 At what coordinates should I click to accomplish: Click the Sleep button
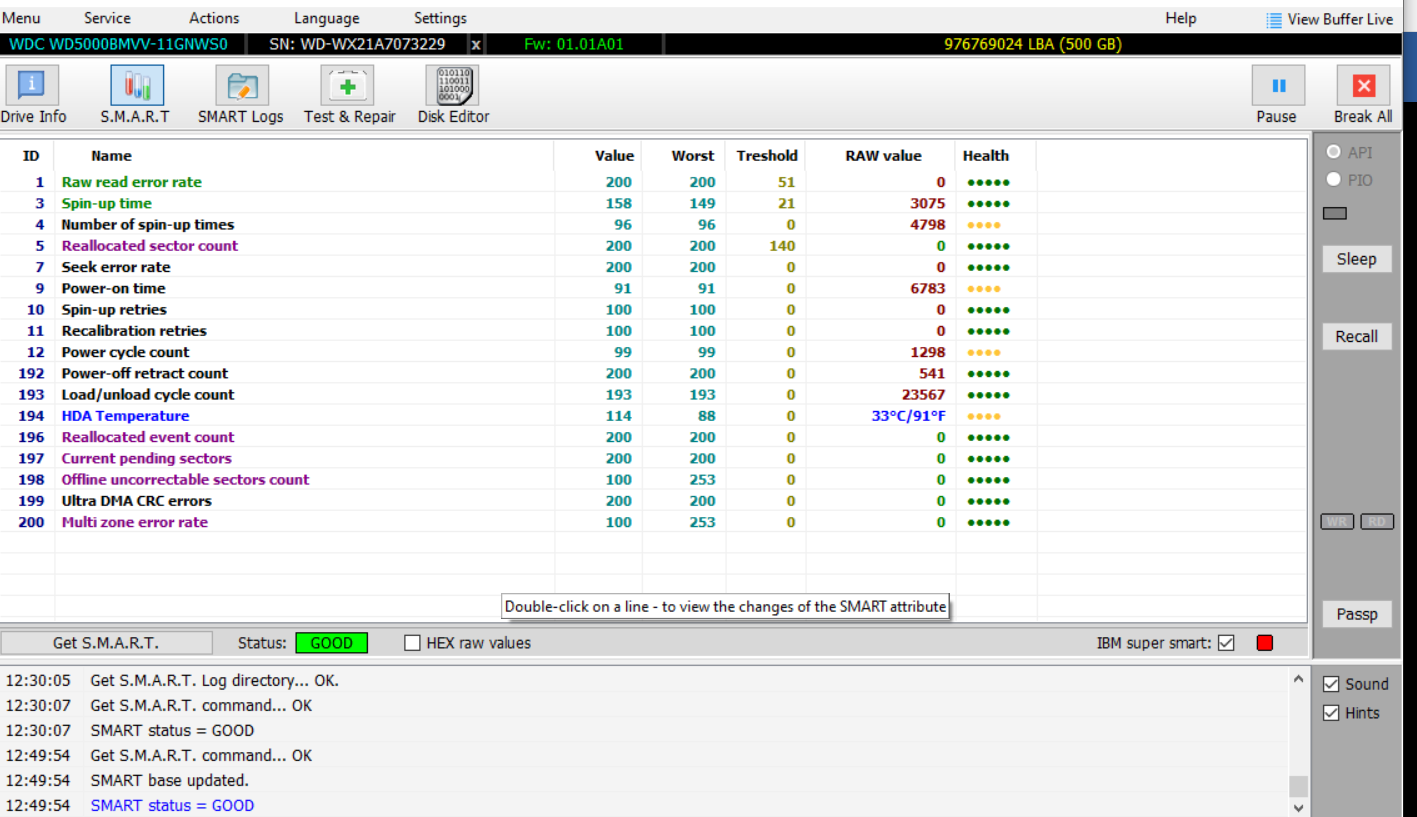1356,259
